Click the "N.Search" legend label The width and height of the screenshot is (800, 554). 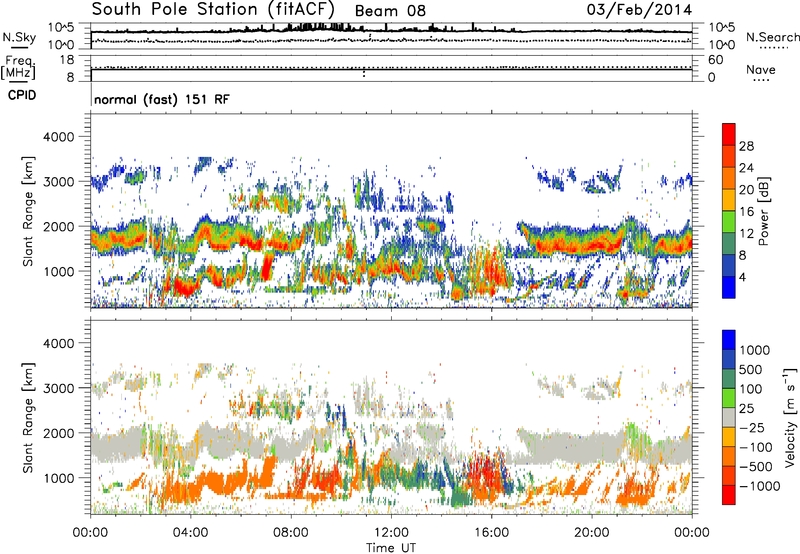pos(772,37)
